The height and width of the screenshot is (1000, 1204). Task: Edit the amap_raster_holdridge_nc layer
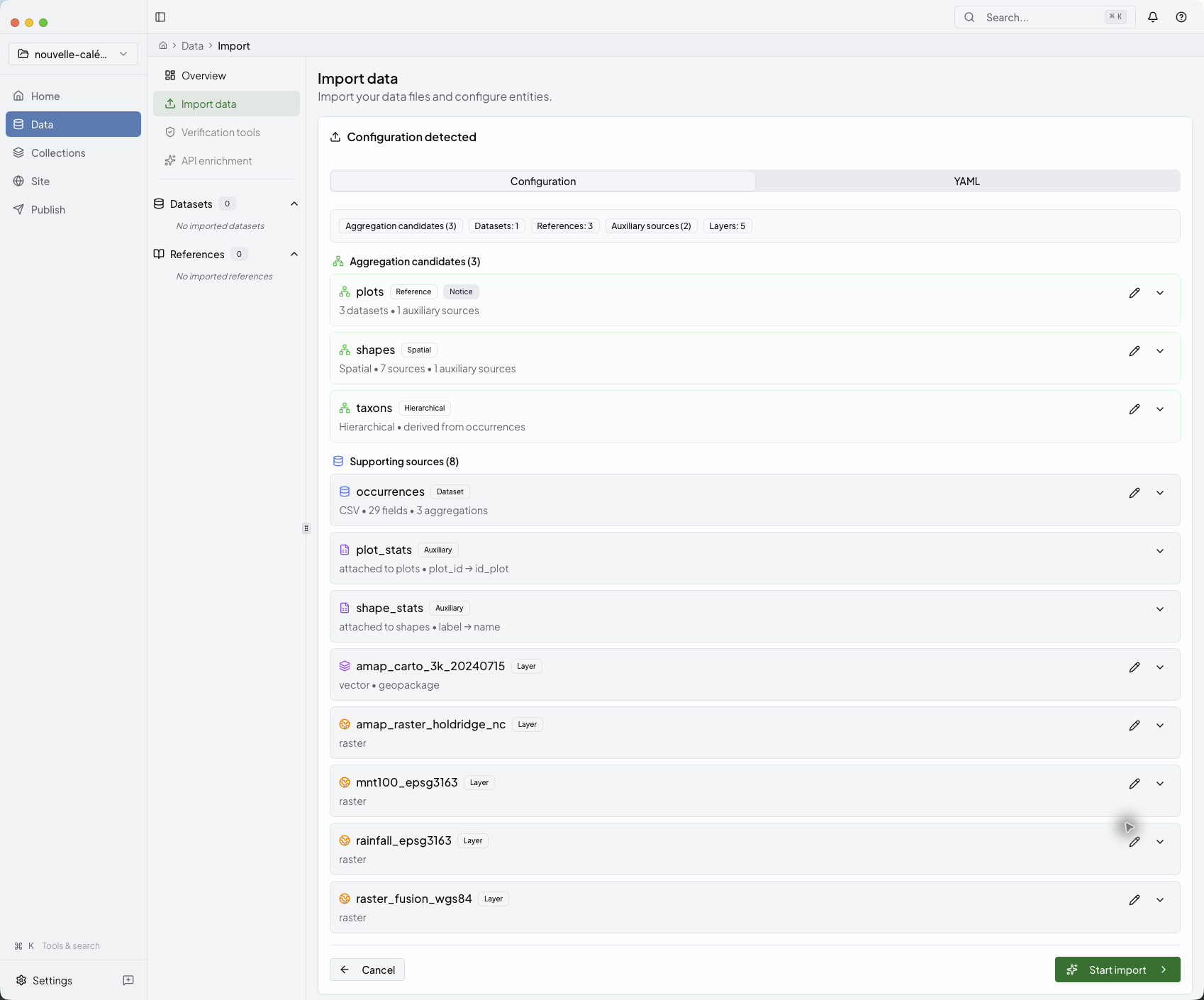[x=1135, y=726]
